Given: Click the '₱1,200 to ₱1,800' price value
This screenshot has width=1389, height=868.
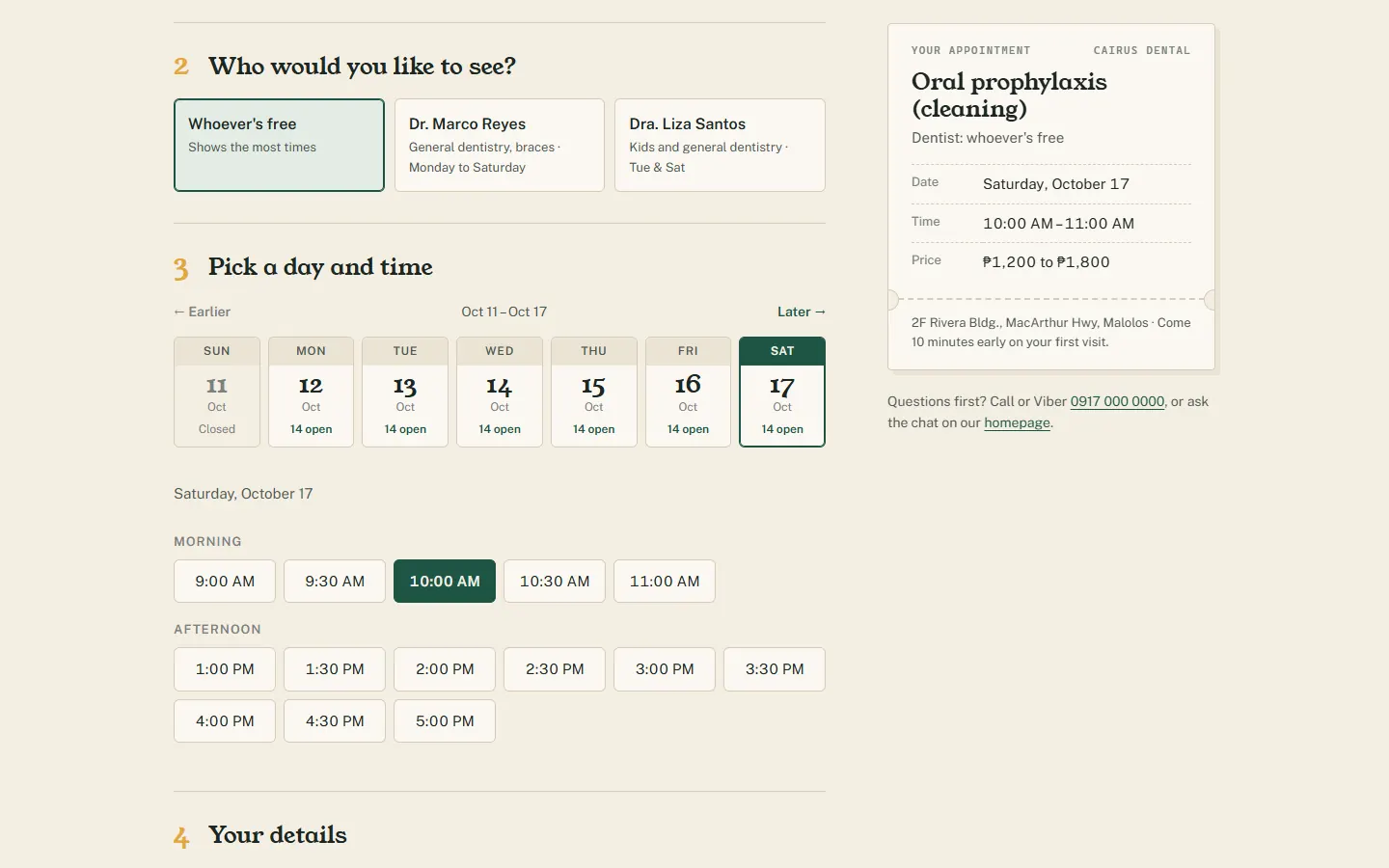Looking at the screenshot, I should [x=1047, y=262].
